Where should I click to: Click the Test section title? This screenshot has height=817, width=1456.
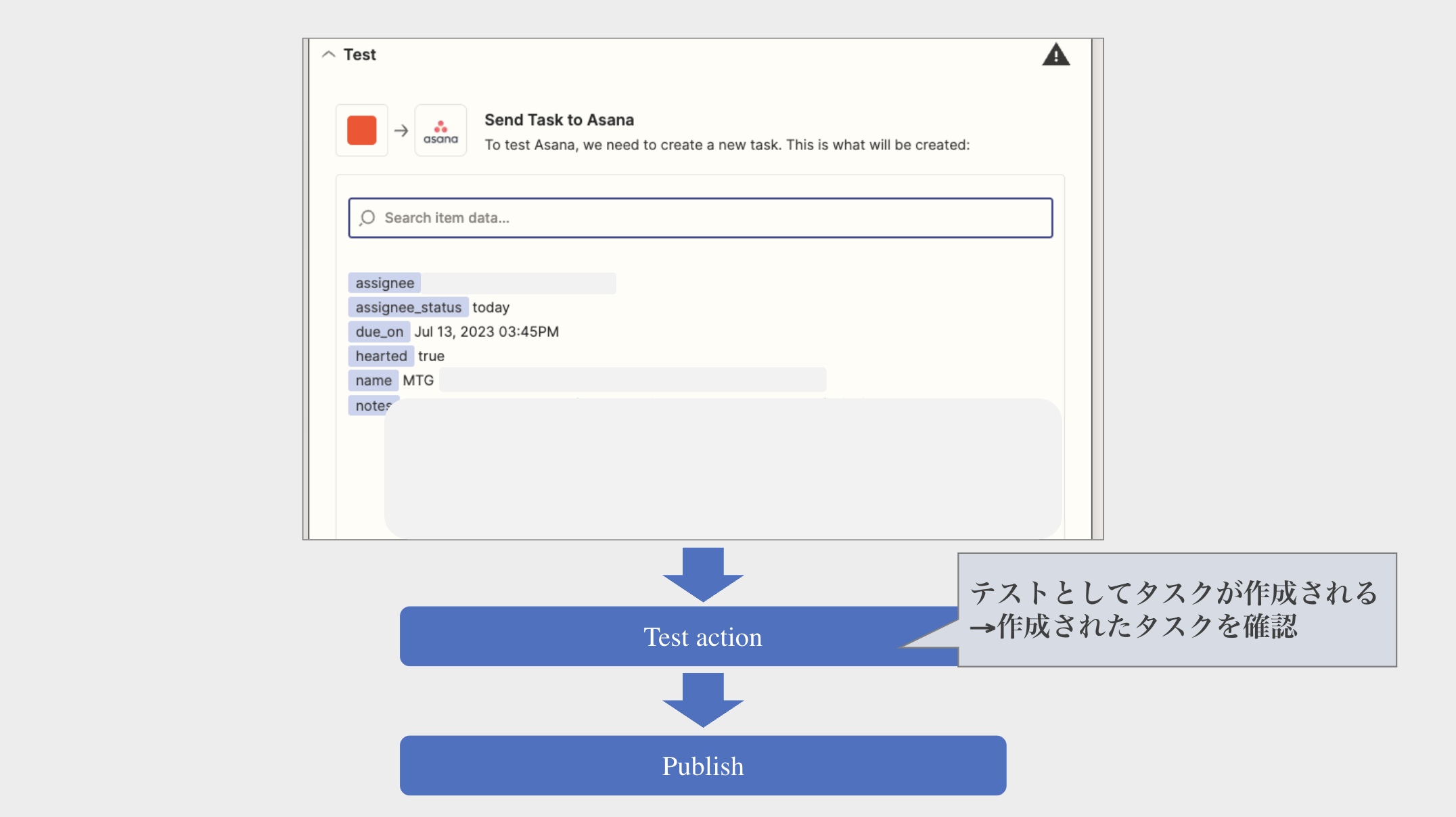tap(359, 55)
